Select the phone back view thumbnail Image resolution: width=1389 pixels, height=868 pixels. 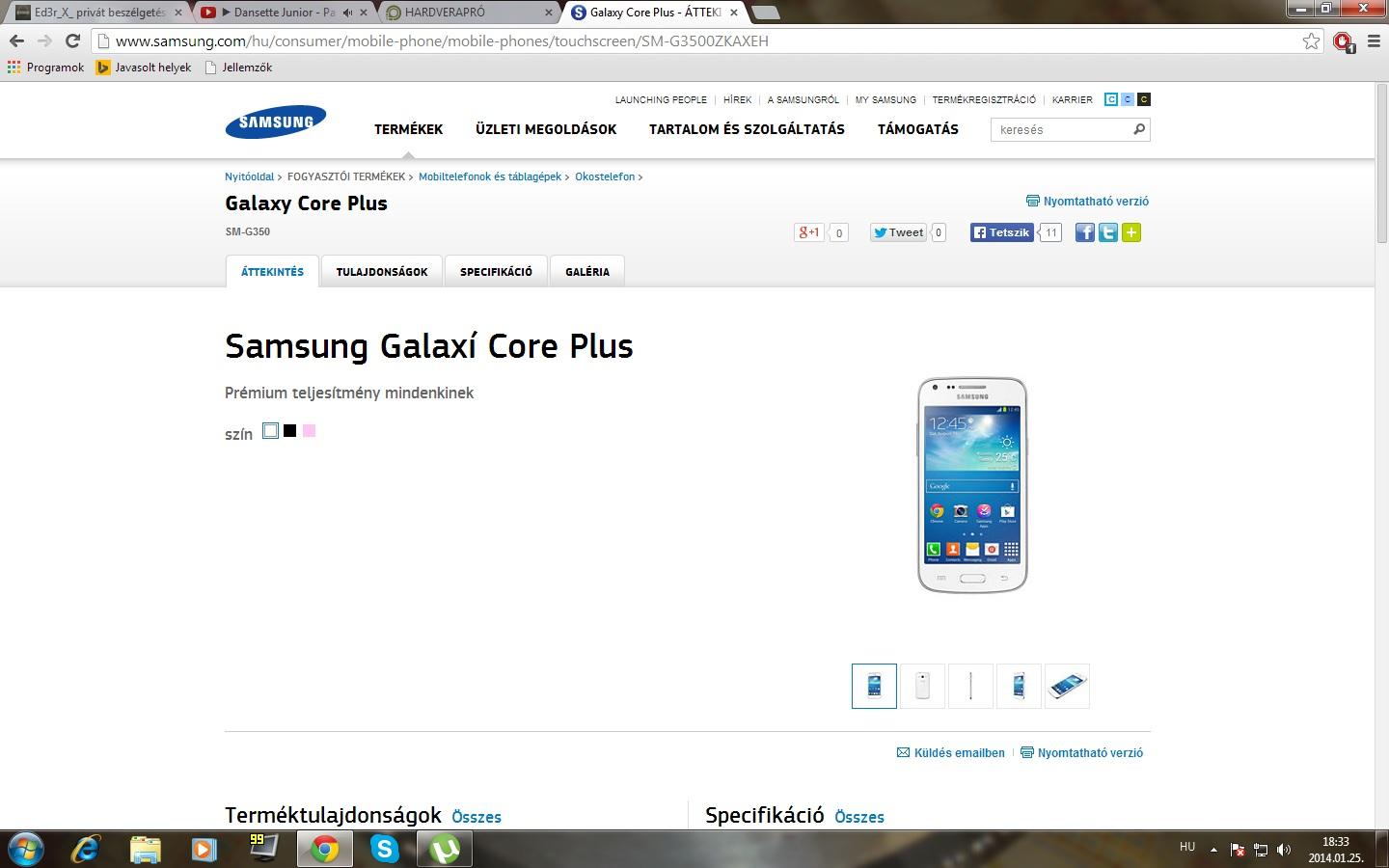point(922,686)
